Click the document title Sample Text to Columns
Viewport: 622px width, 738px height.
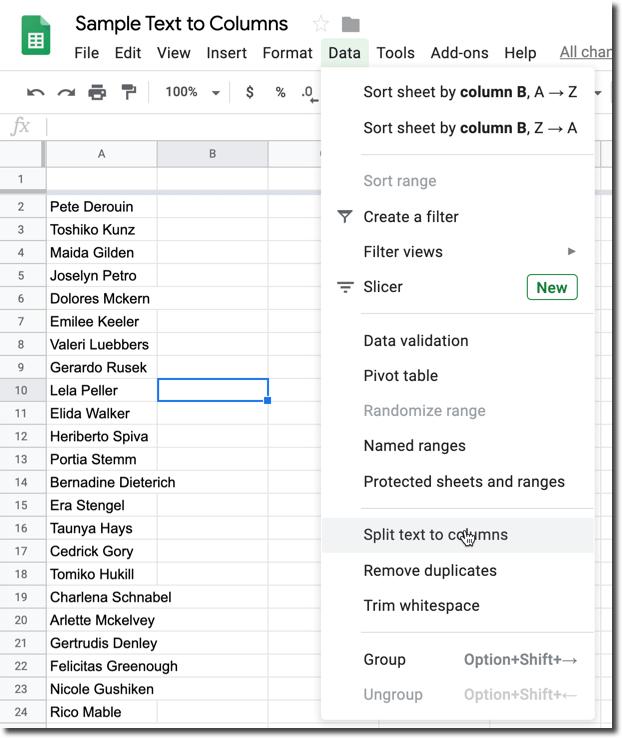pos(181,24)
